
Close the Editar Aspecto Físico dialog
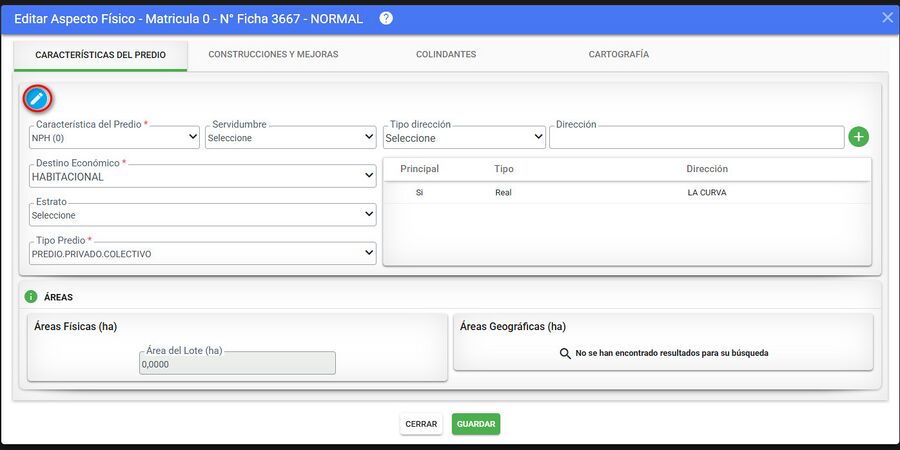pos(887,18)
